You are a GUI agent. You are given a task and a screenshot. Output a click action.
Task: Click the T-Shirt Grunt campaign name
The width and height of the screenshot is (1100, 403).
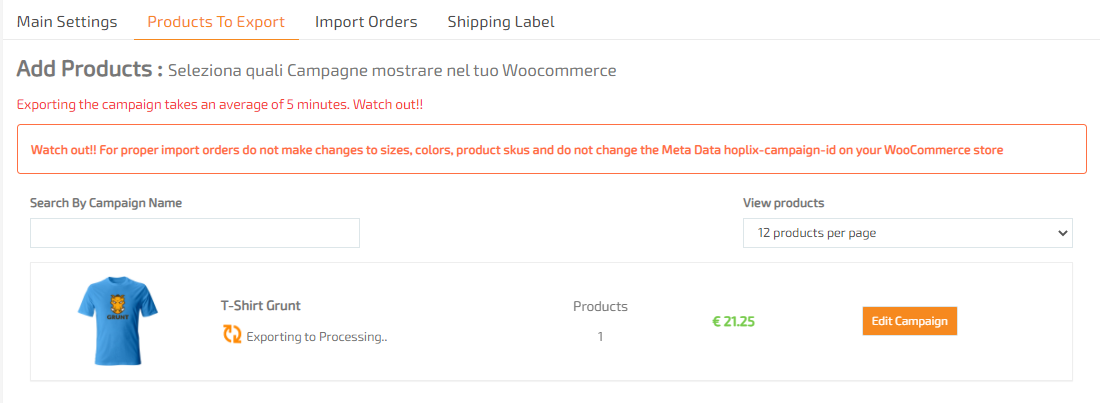(x=260, y=306)
